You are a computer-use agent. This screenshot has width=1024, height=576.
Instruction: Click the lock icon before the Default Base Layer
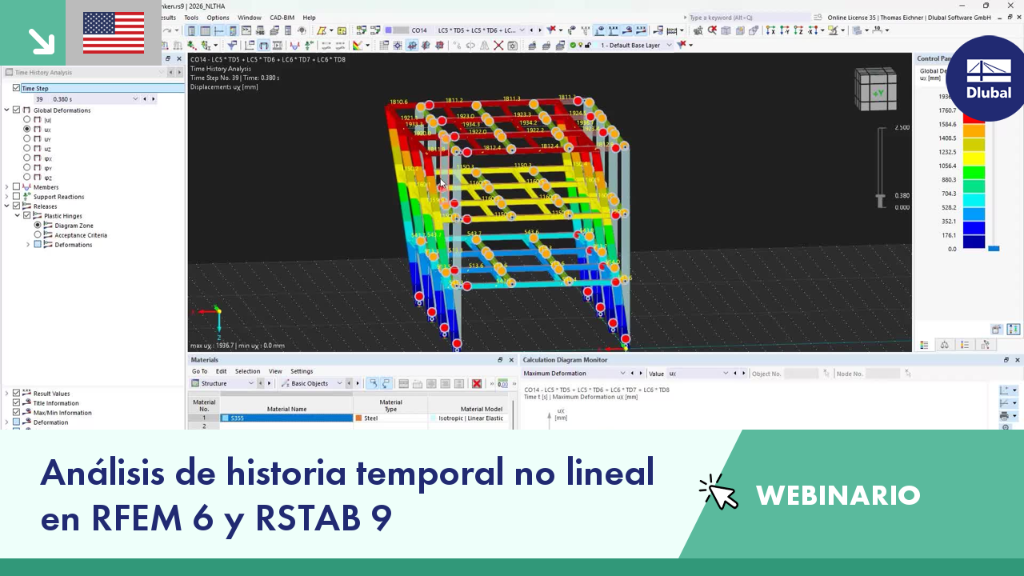tap(588, 45)
